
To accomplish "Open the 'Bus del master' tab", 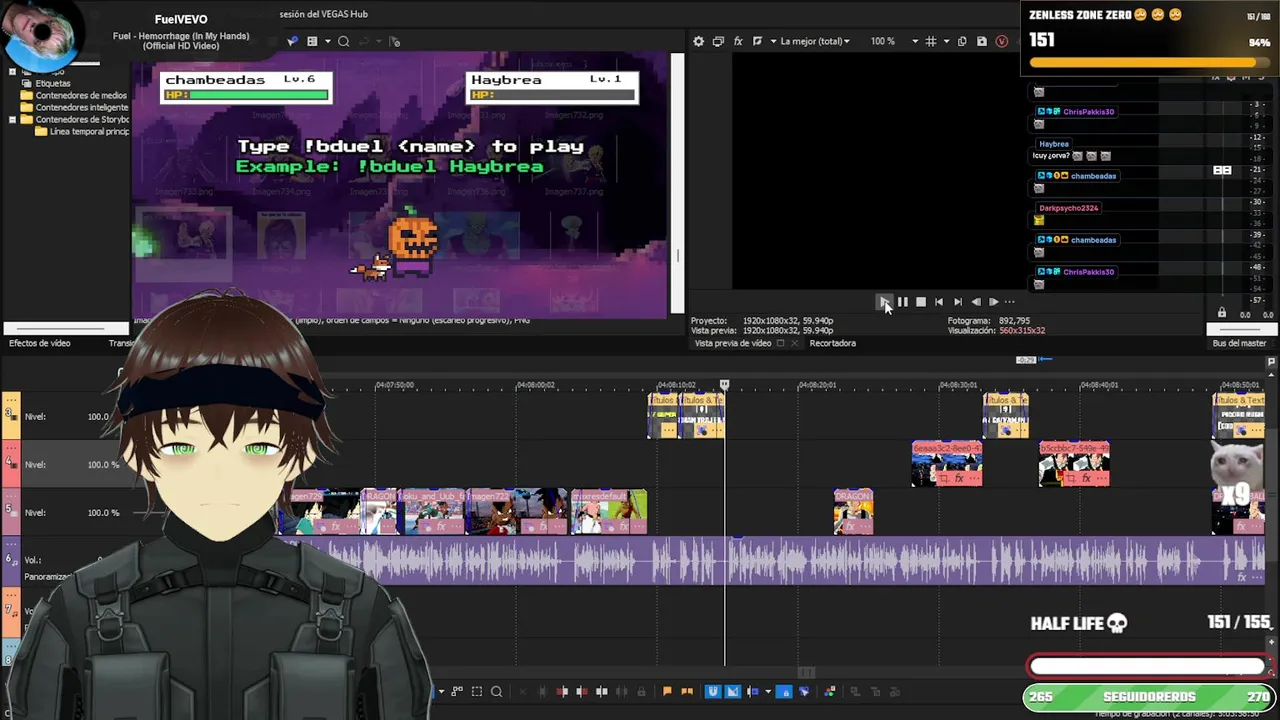I will tap(1239, 343).
